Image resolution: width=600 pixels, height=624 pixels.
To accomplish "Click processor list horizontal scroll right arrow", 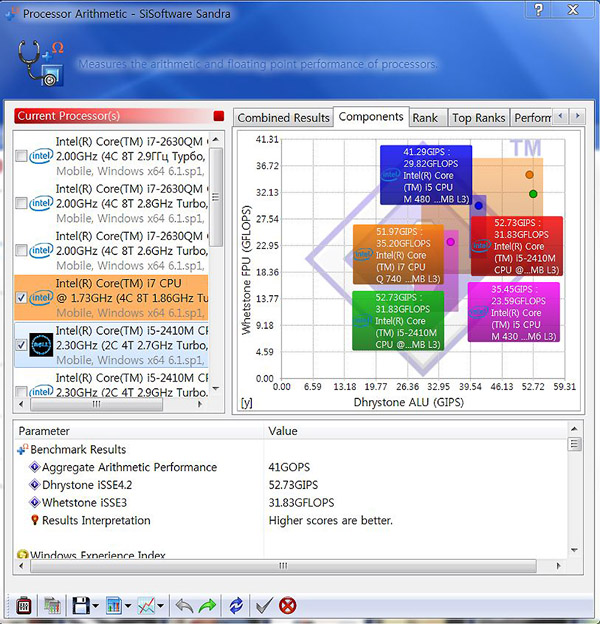I will 200,404.
